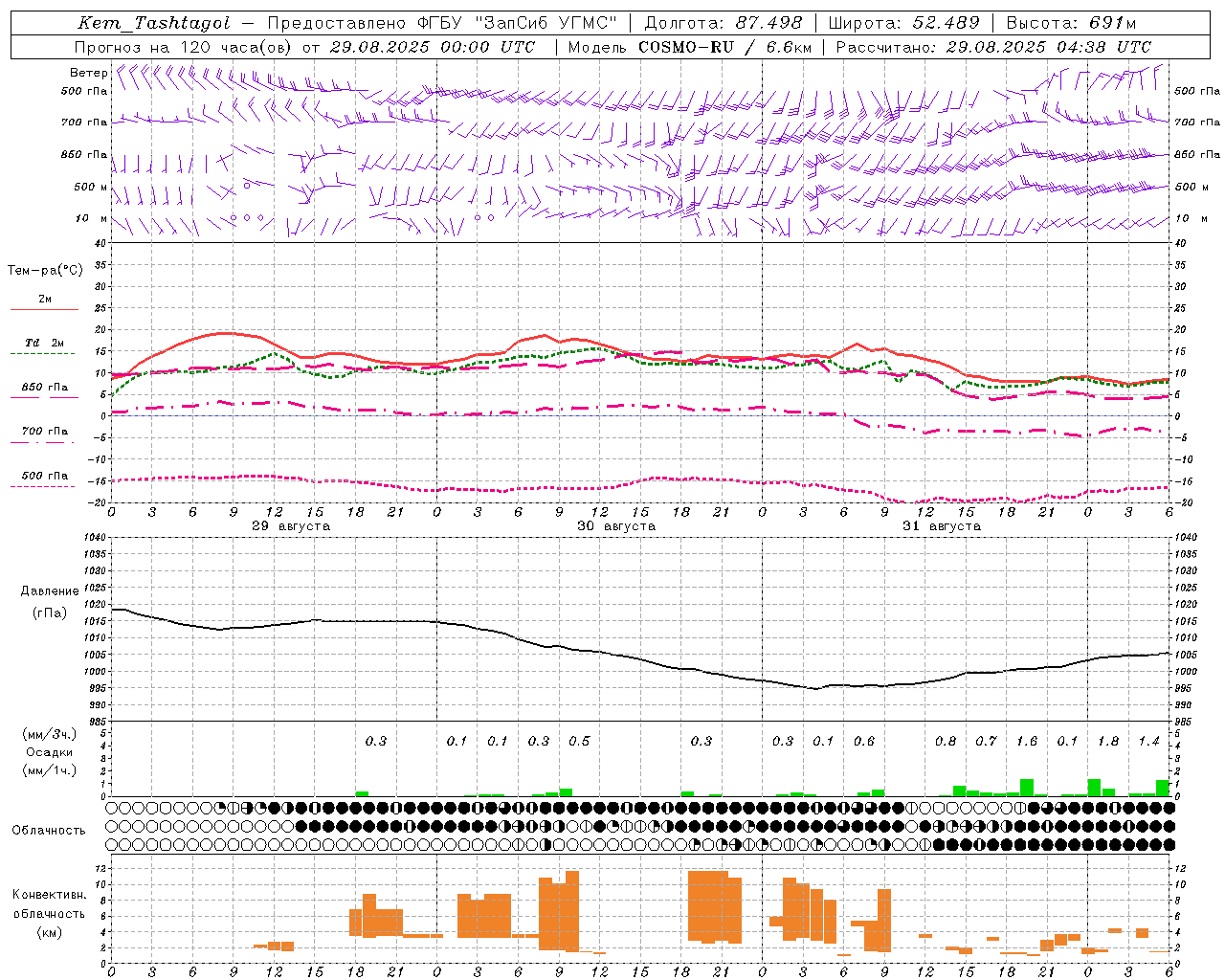Screen dimensions: 1225x980
Task: Select the Модель COSMO-RU / 6.6км label
Action: tap(690, 47)
